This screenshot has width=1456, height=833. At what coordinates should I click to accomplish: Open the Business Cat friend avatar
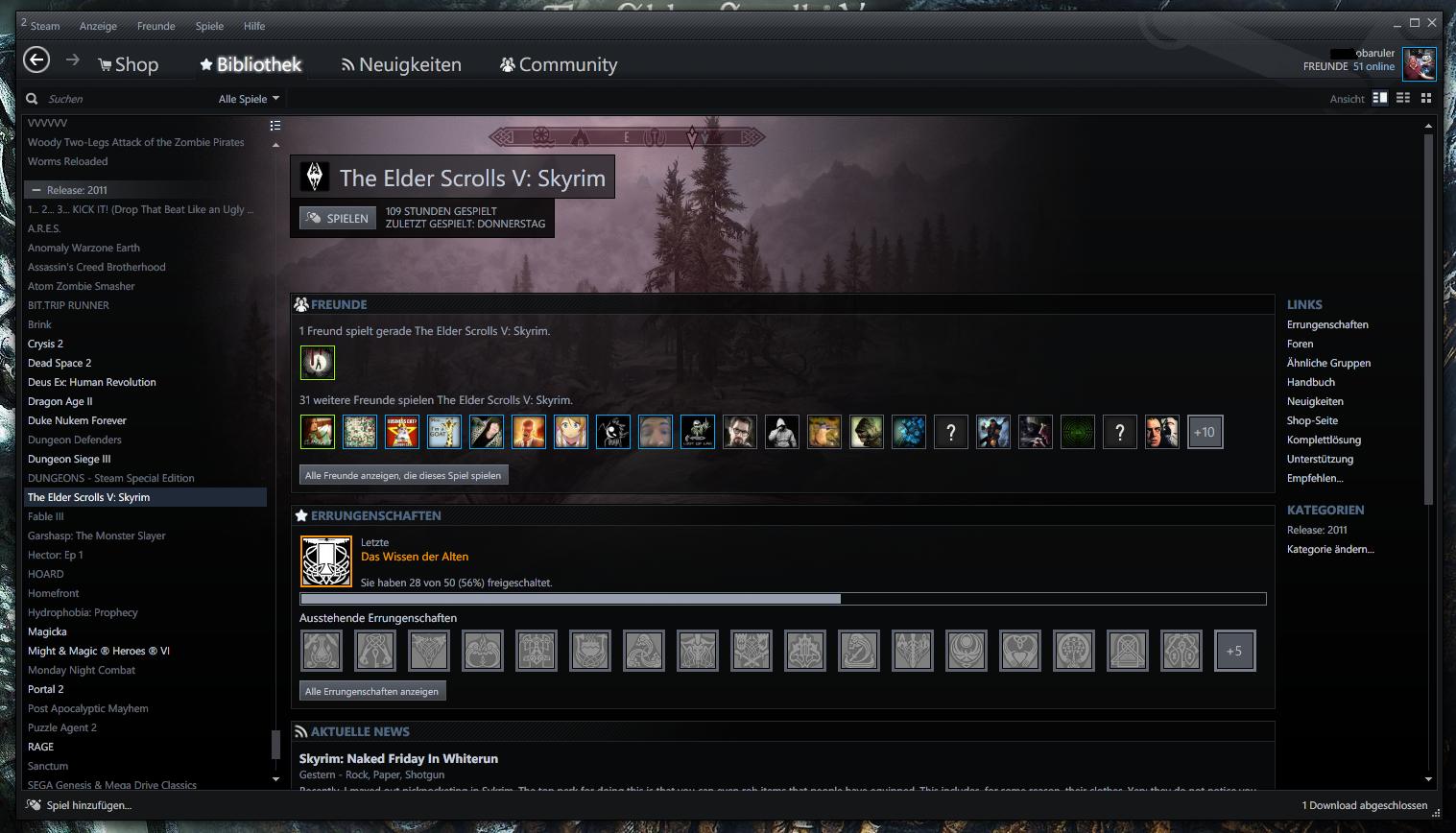(x=402, y=432)
